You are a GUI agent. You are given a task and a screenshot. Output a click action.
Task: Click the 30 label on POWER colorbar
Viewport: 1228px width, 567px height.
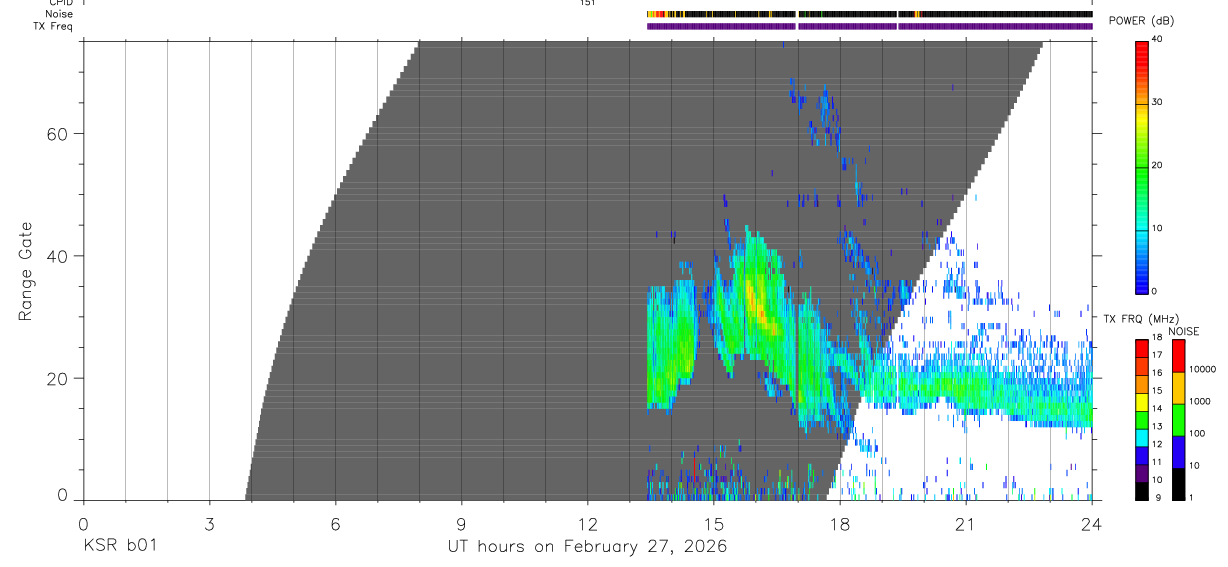pyautogui.click(x=1155, y=102)
